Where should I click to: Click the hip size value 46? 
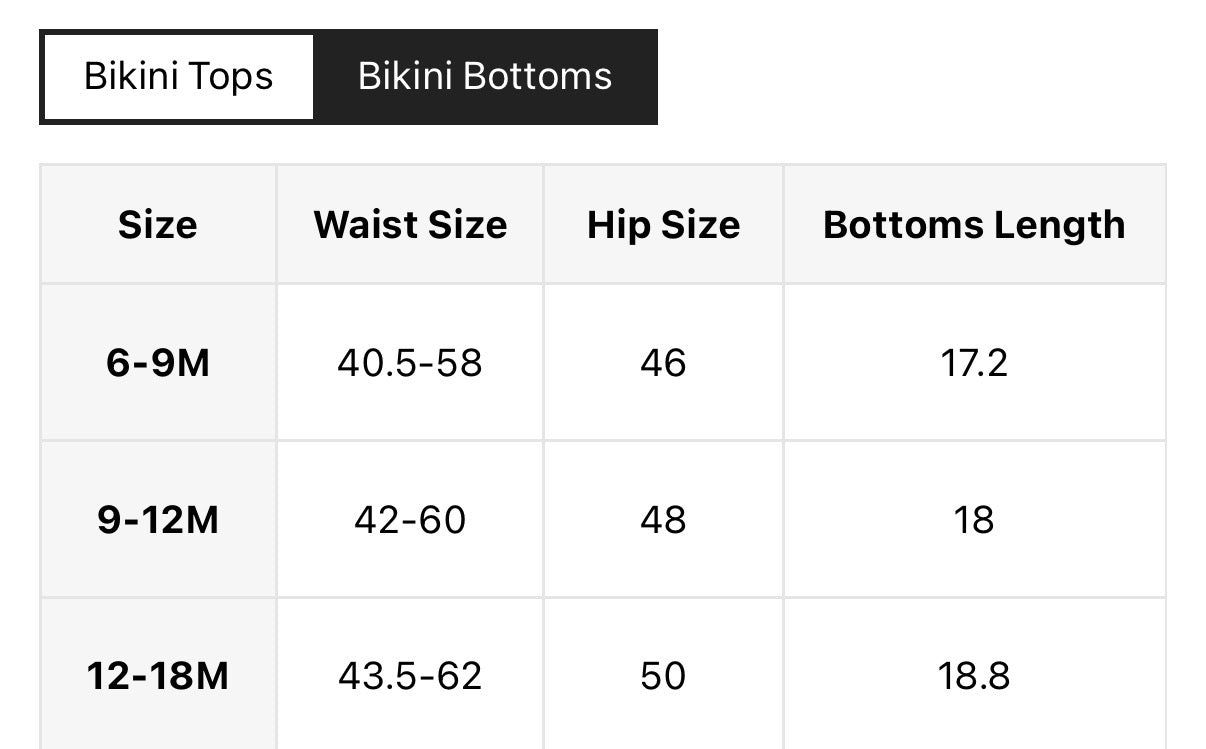[x=663, y=362]
